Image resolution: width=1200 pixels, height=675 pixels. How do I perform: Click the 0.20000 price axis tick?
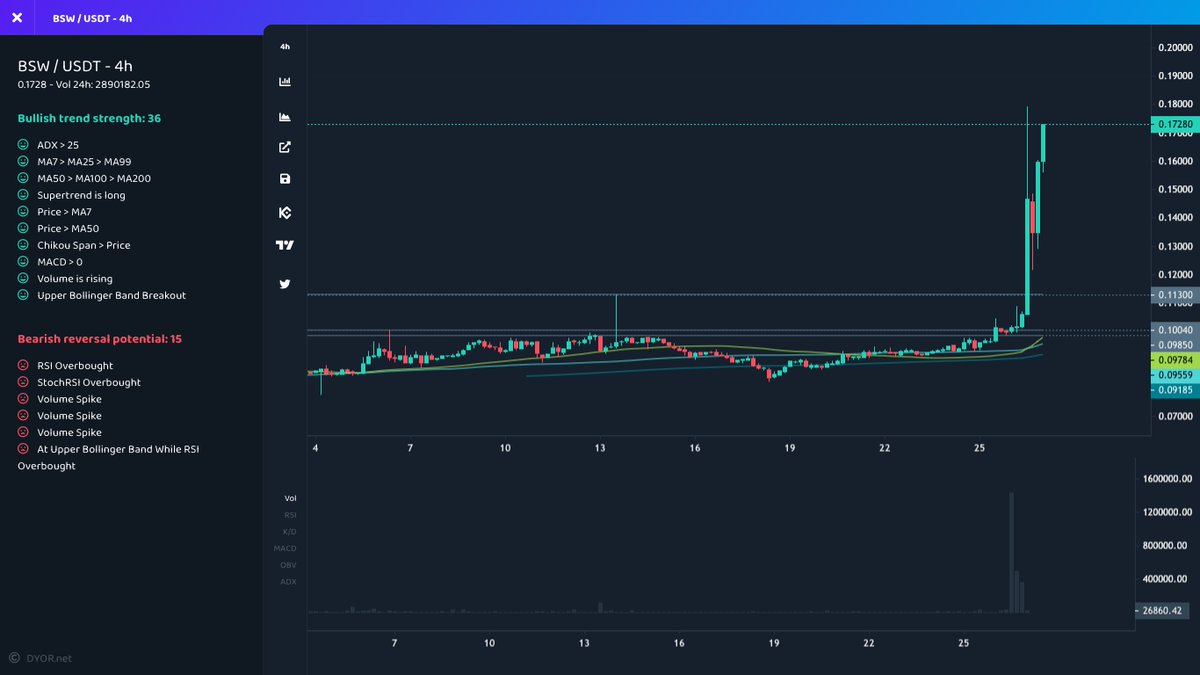[x=1175, y=47]
